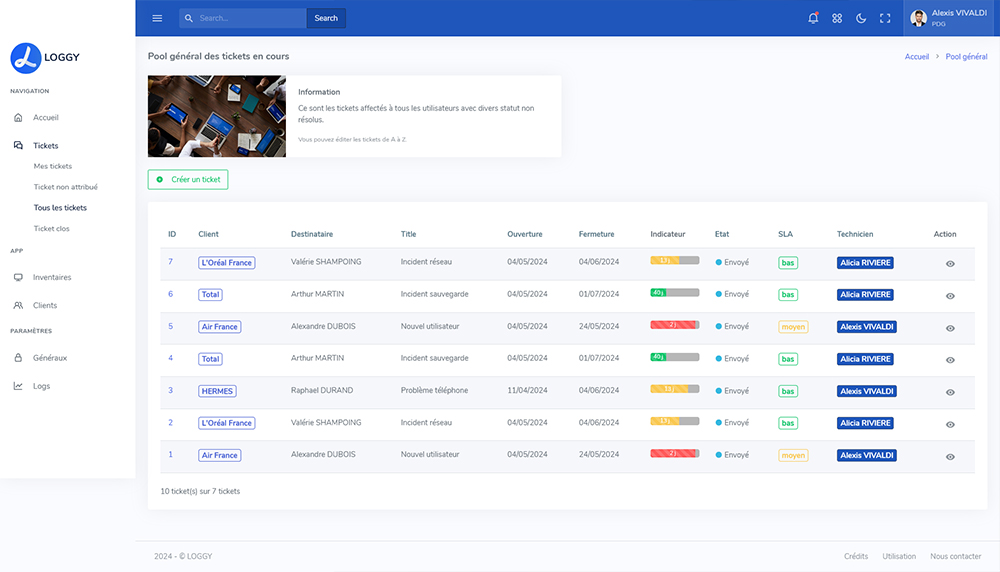This screenshot has height=572, width=1000.
Task: Click the plus icon on Créer un ticket
Action: click(159, 179)
